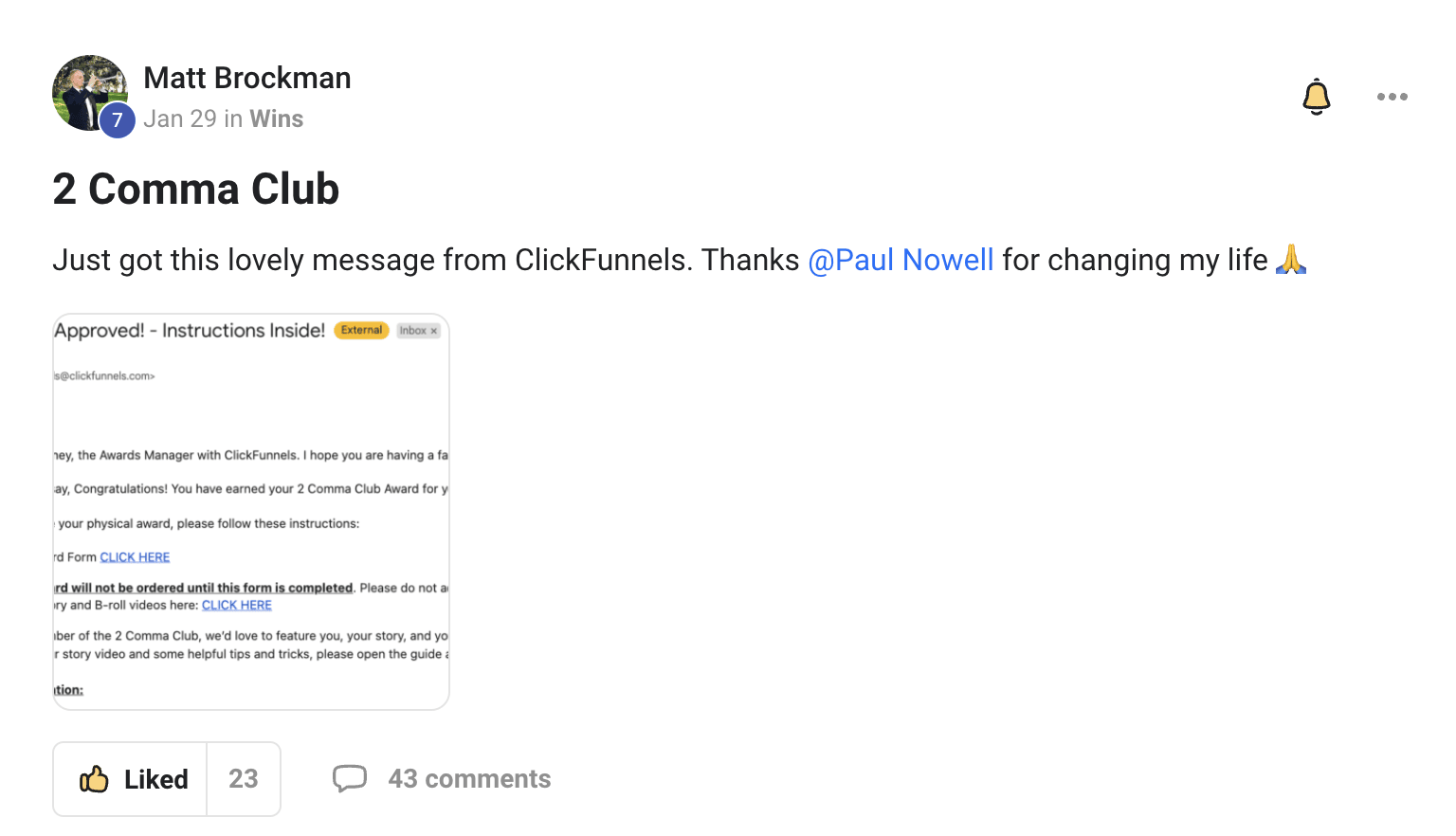
Task: Open the 43 comments link
Action: point(469,779)
